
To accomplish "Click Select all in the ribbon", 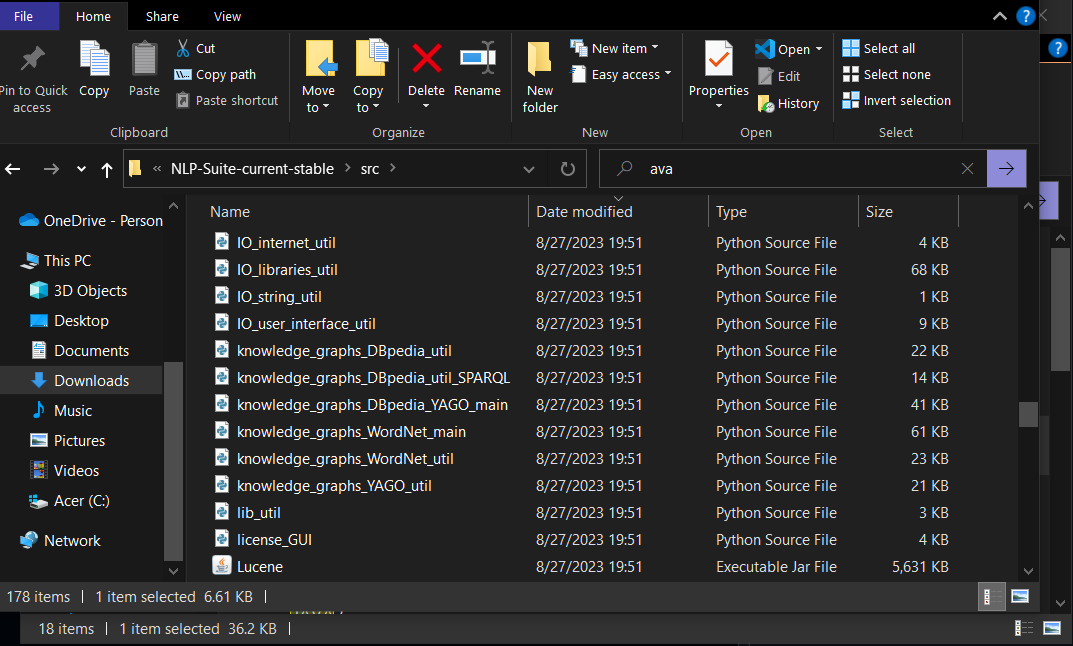I will (884, 47).
